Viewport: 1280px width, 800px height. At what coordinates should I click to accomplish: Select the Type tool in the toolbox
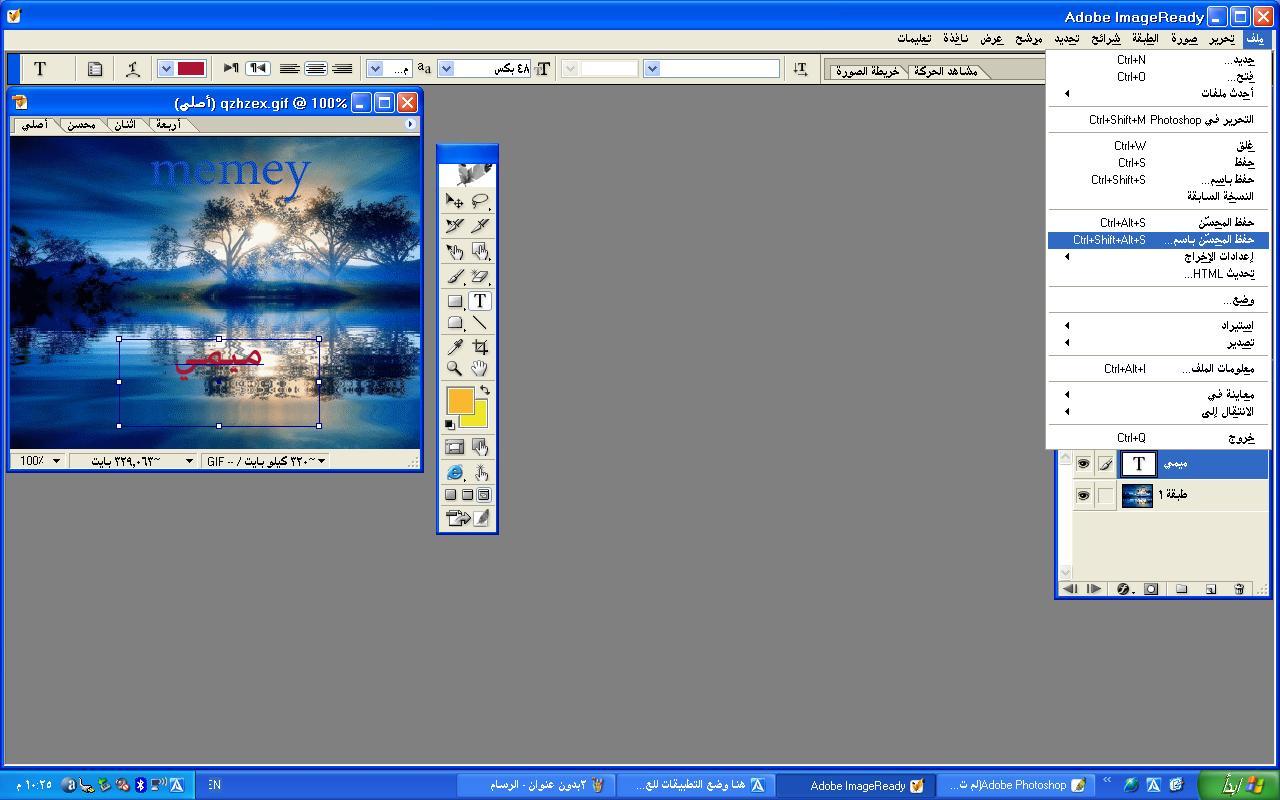click(x=480, y=301)
